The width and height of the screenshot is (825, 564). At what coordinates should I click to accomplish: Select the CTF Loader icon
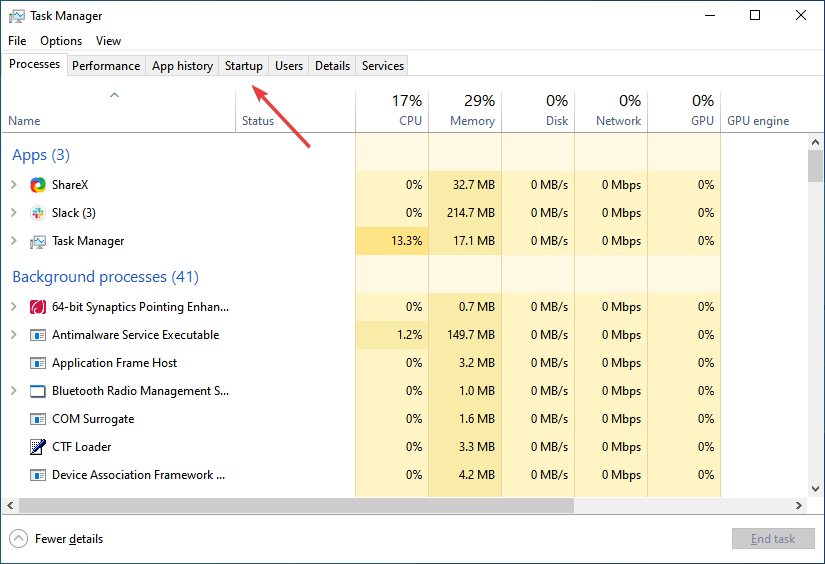coord(38,447)
